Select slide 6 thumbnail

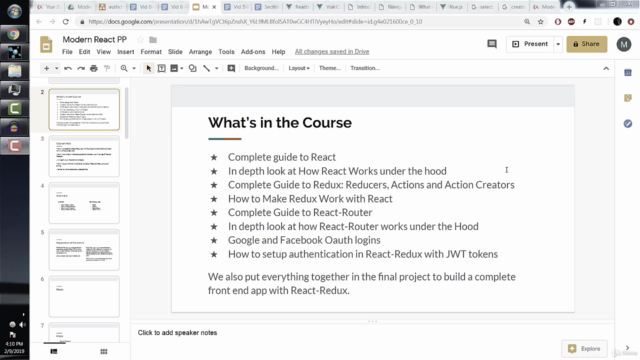coord(84,296)
